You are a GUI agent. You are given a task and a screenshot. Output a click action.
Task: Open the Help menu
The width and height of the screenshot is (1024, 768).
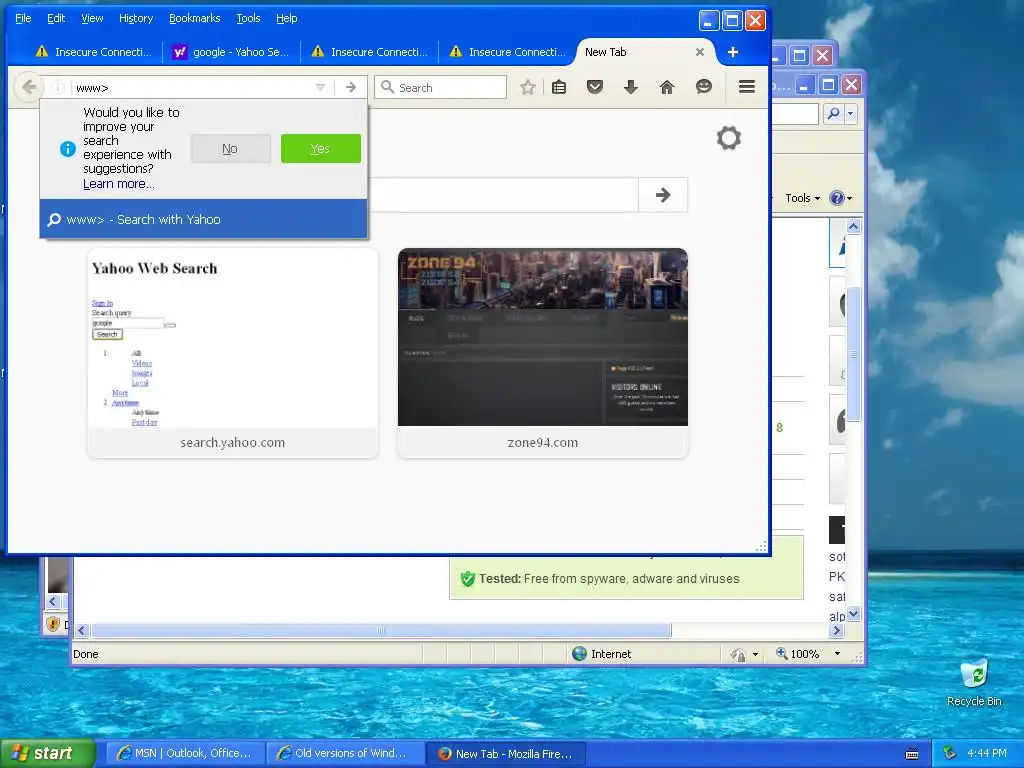tap(287, 18)
